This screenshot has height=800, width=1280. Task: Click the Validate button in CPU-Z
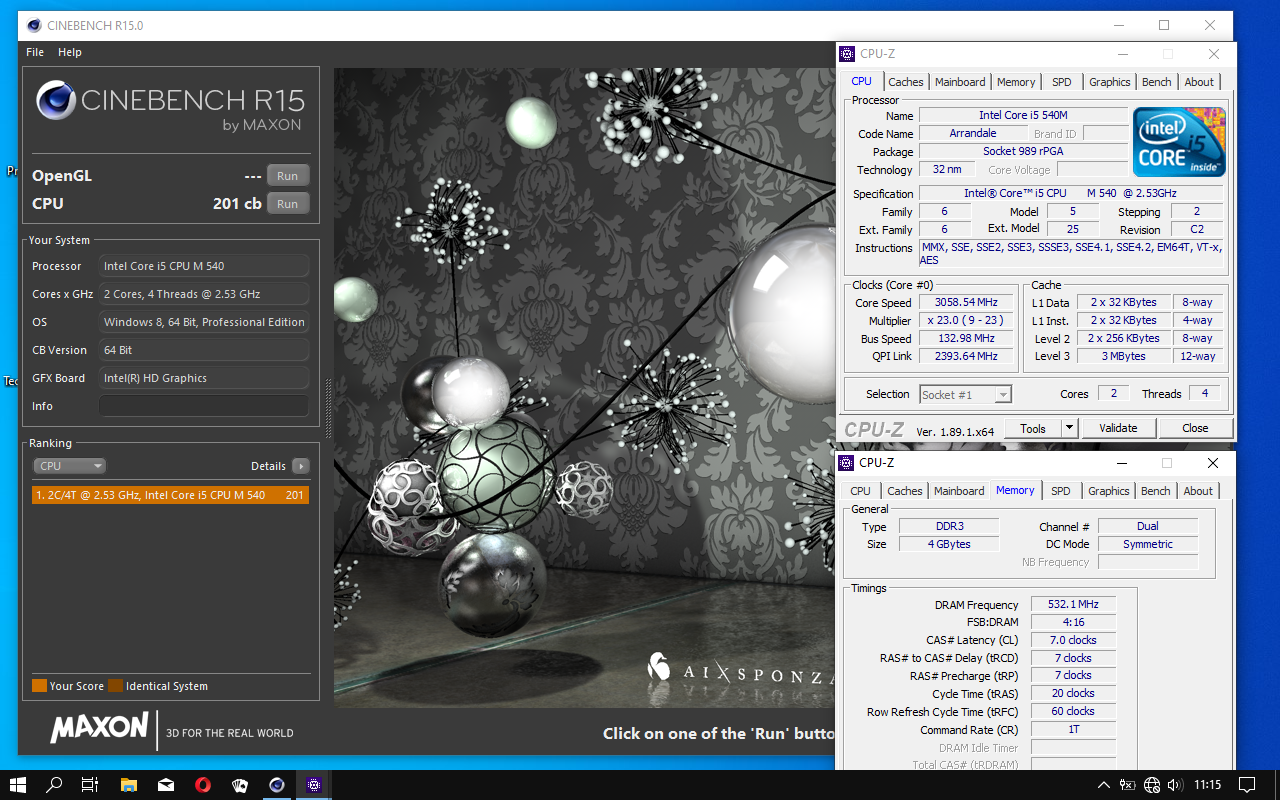[x=1118, y=428]
